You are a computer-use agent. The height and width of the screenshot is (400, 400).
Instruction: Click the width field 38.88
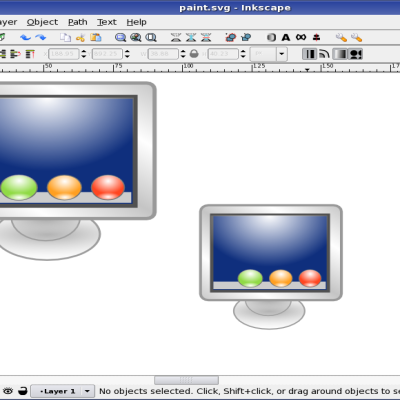(163, 54)
